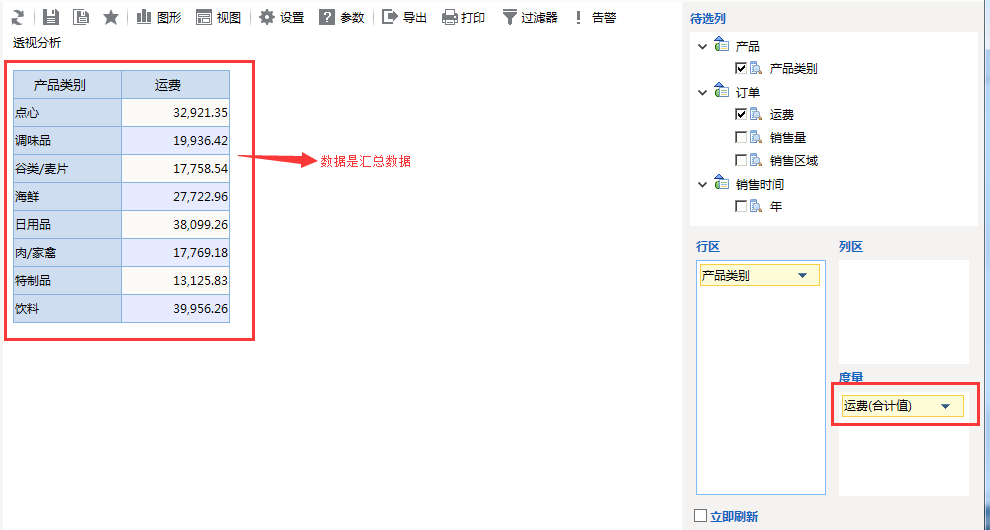
Task: Click the value 13,125.83
Action: [x=176, y=280]
